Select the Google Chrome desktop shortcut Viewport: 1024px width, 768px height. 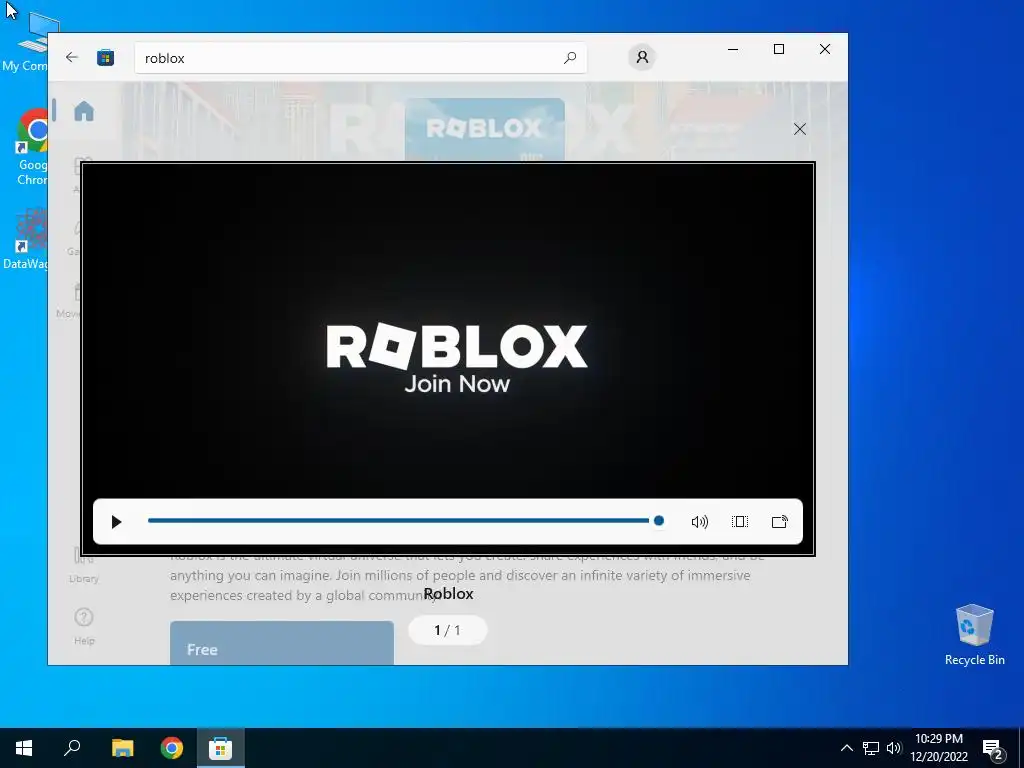[31, 148]
